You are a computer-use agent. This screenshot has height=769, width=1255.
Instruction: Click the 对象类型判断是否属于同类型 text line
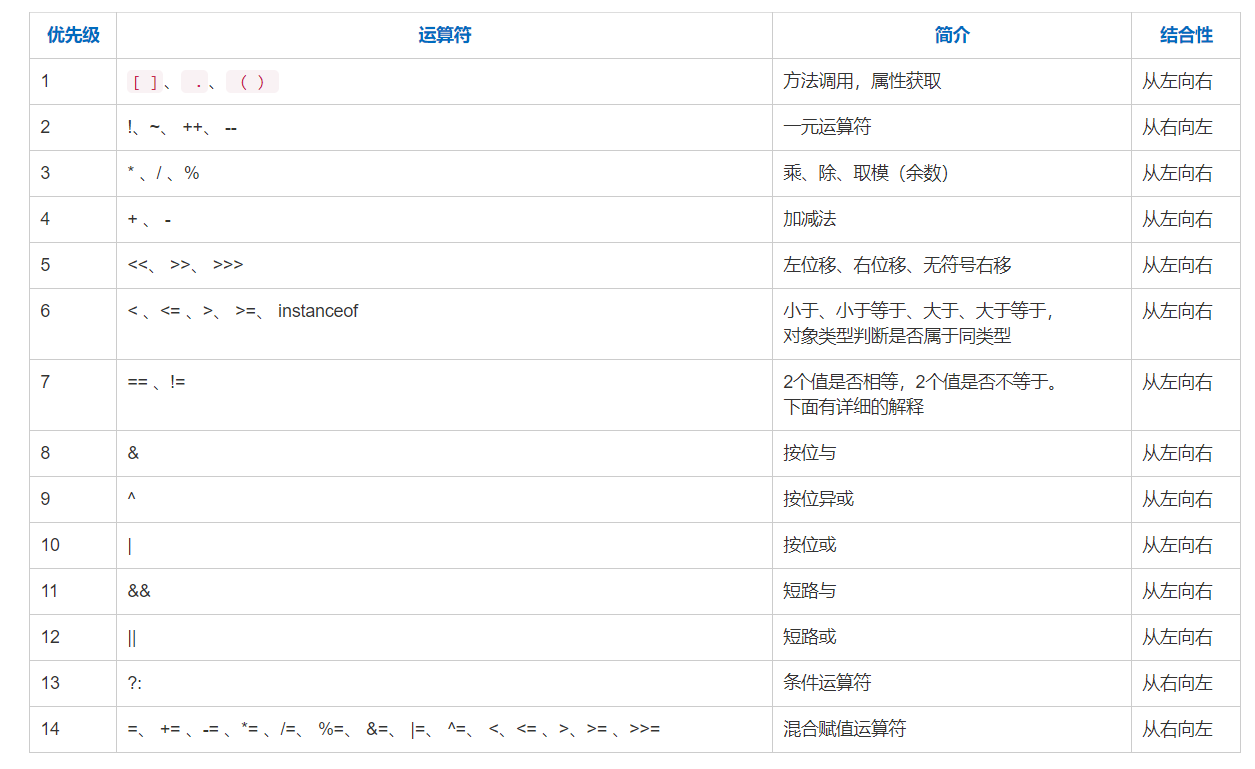pos(897,336)
